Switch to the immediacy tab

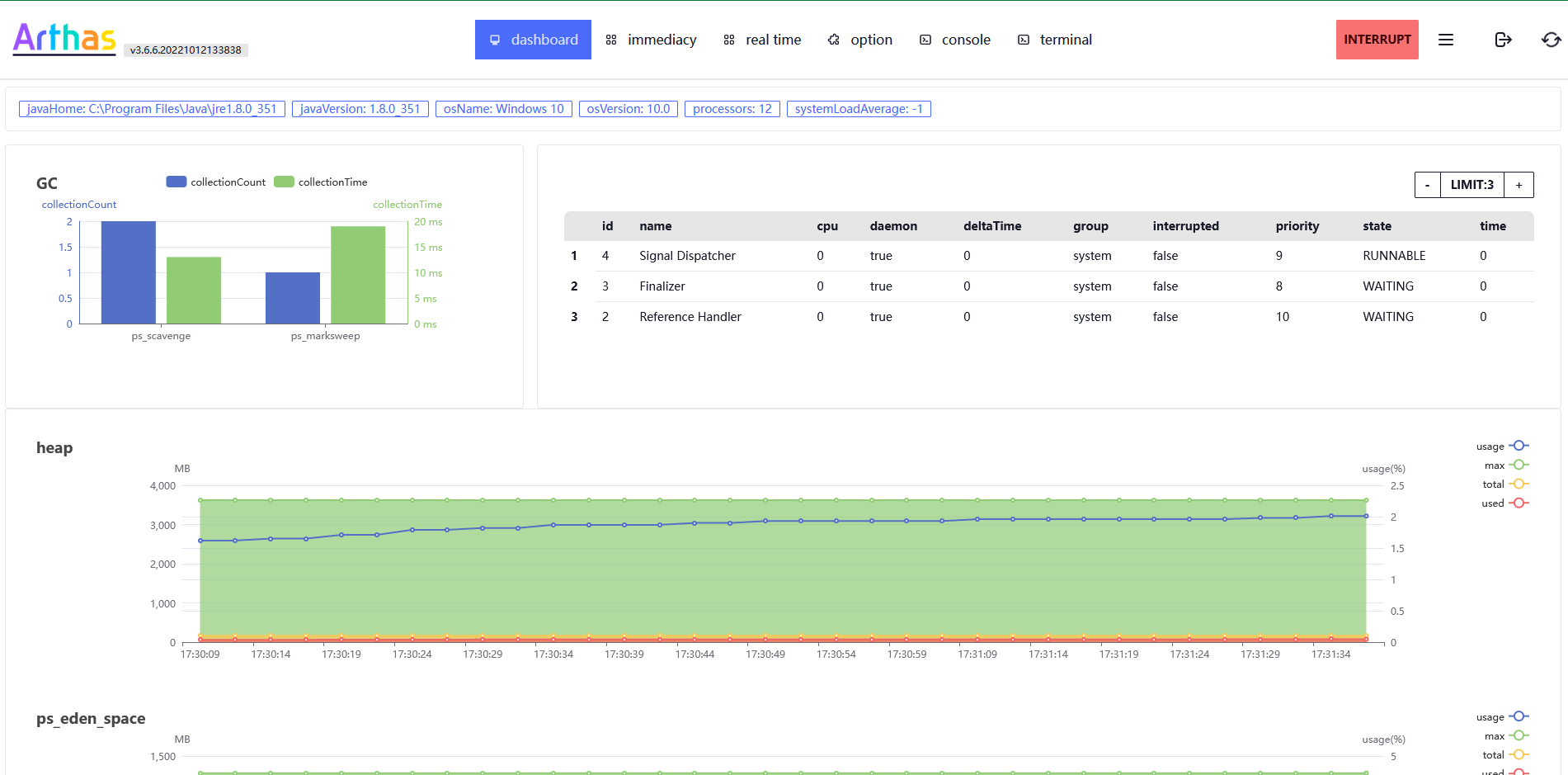pos(651,40)
